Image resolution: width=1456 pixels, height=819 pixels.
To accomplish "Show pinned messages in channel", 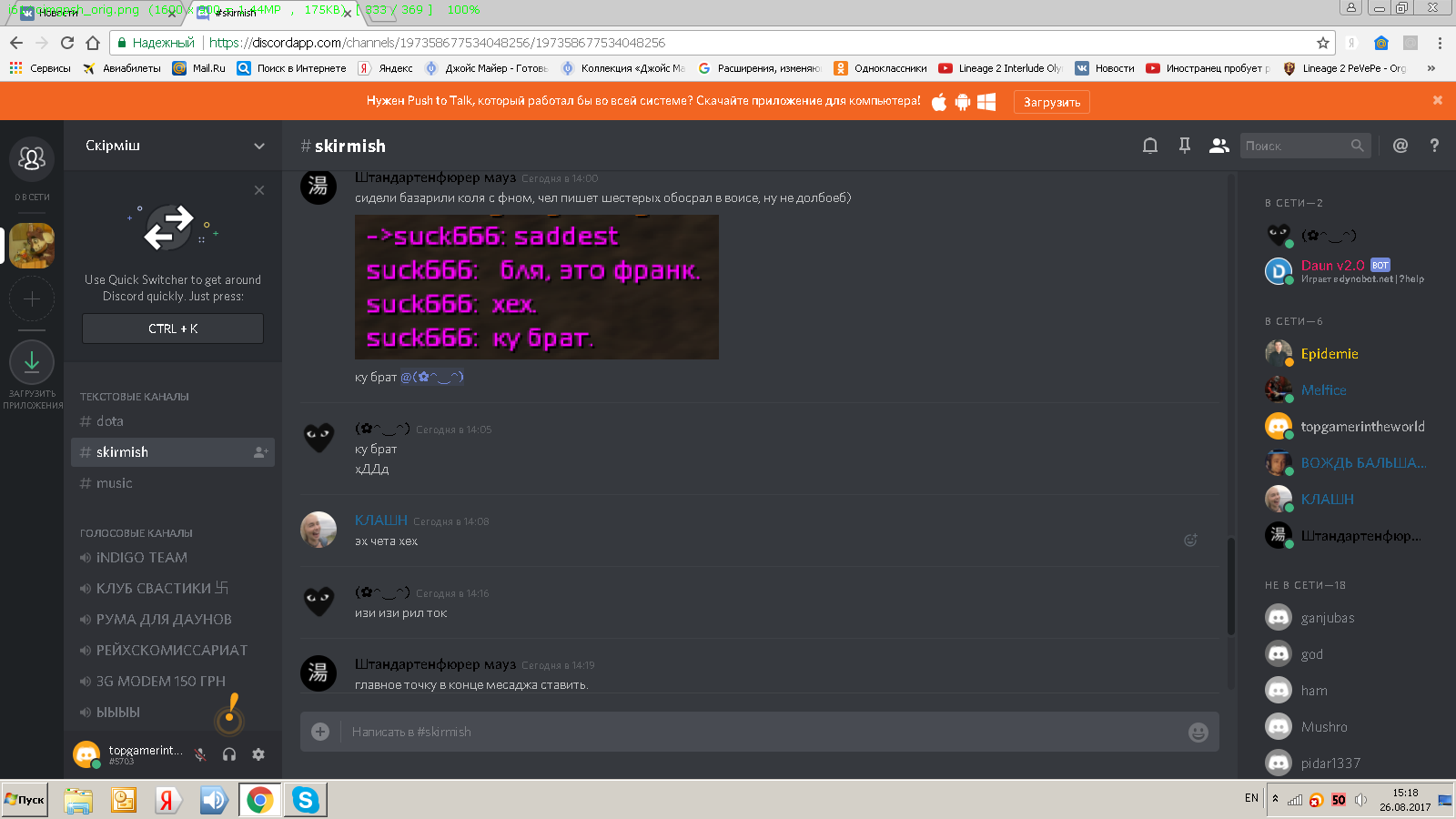I will click(x=1185, y=146).
